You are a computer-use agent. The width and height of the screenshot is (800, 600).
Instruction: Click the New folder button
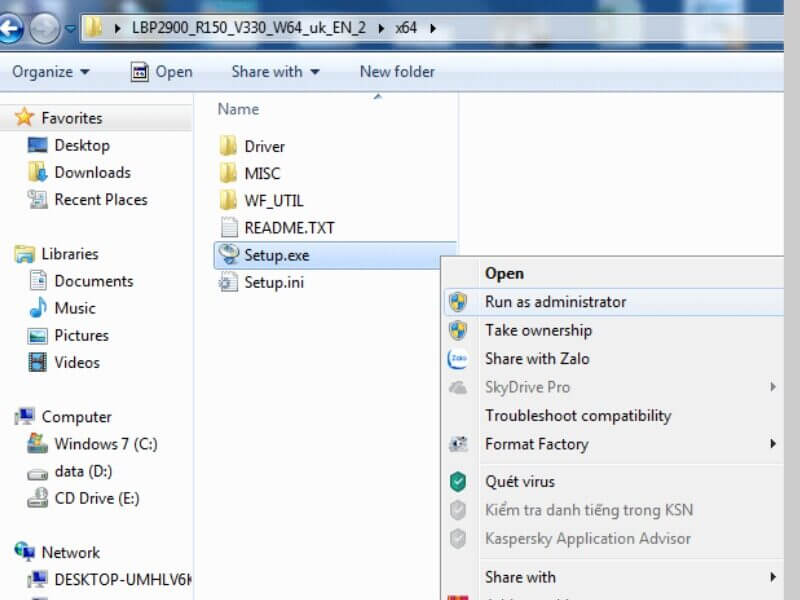[397, 72]
